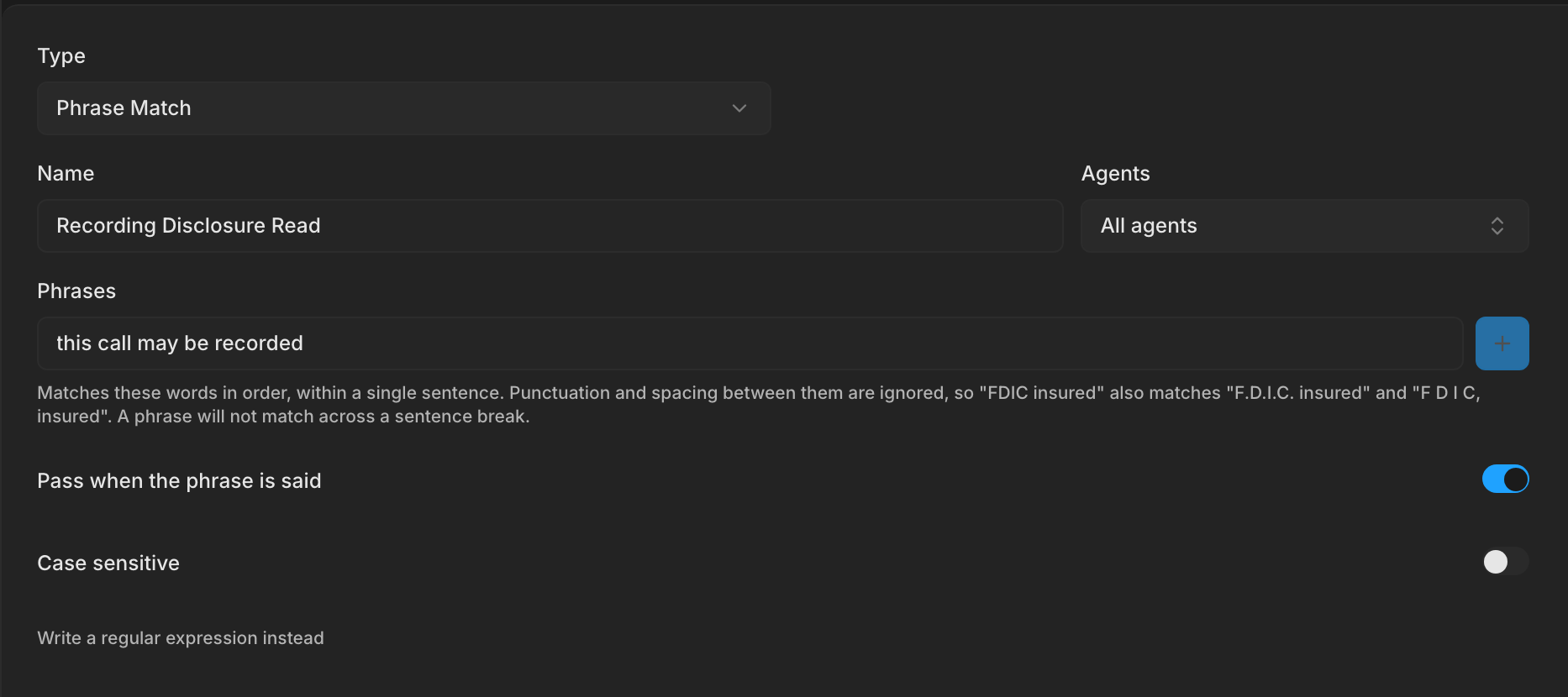Click 'Write a regular expression instead' link
Image resolution: width=1568 pixels, height=697 pixels.
click(181, 638)
